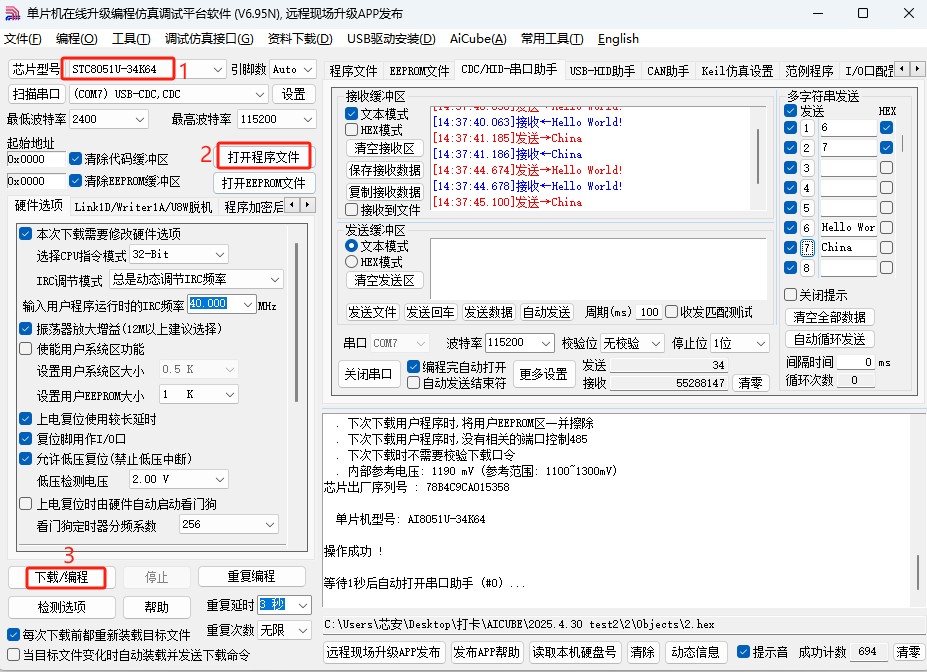Toggle 本次下载需要修改硬件选项 checkbox
This screenshot has height=672, width=927.
tap(25, 233)
